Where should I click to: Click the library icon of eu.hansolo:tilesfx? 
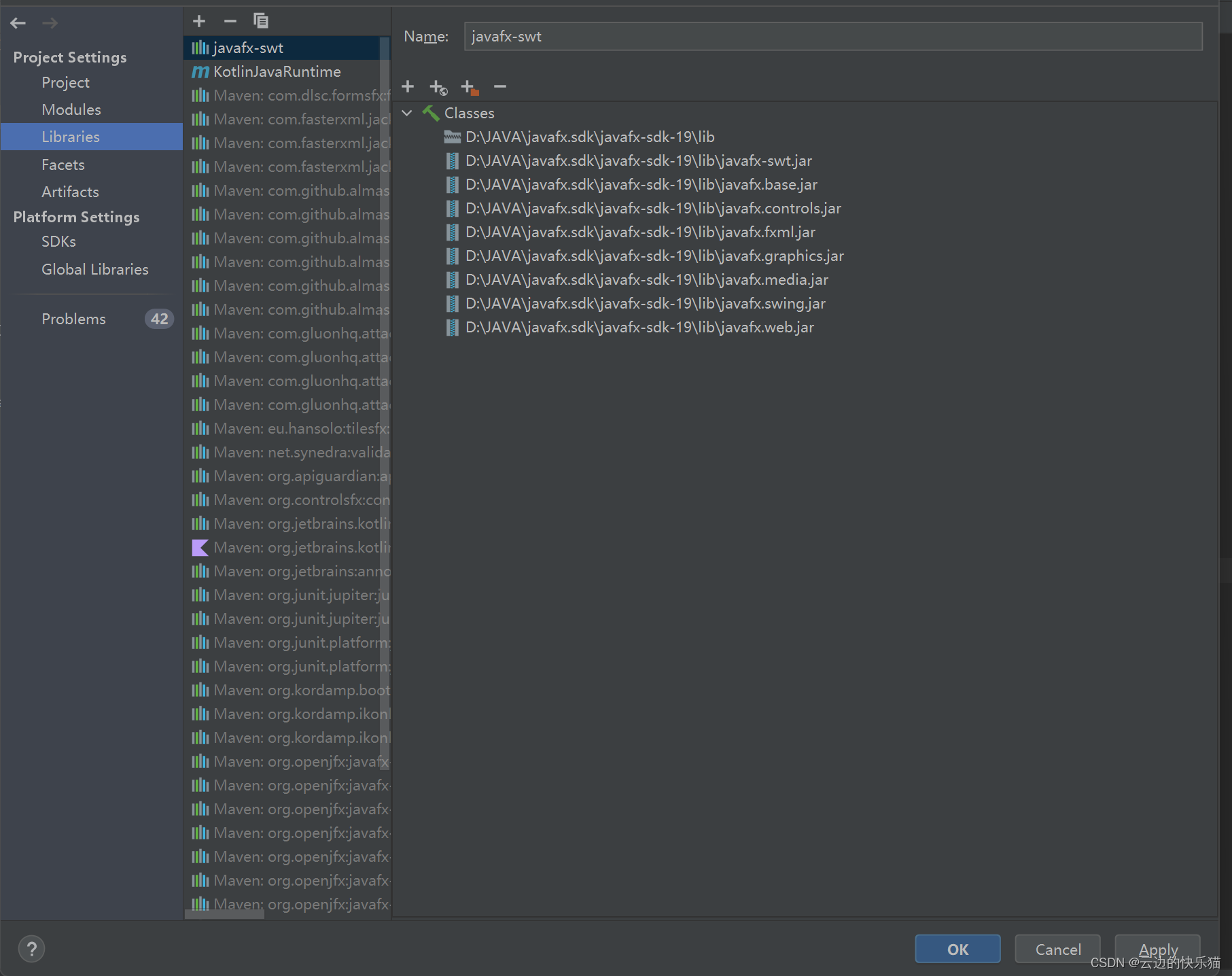tap(200, 428)
